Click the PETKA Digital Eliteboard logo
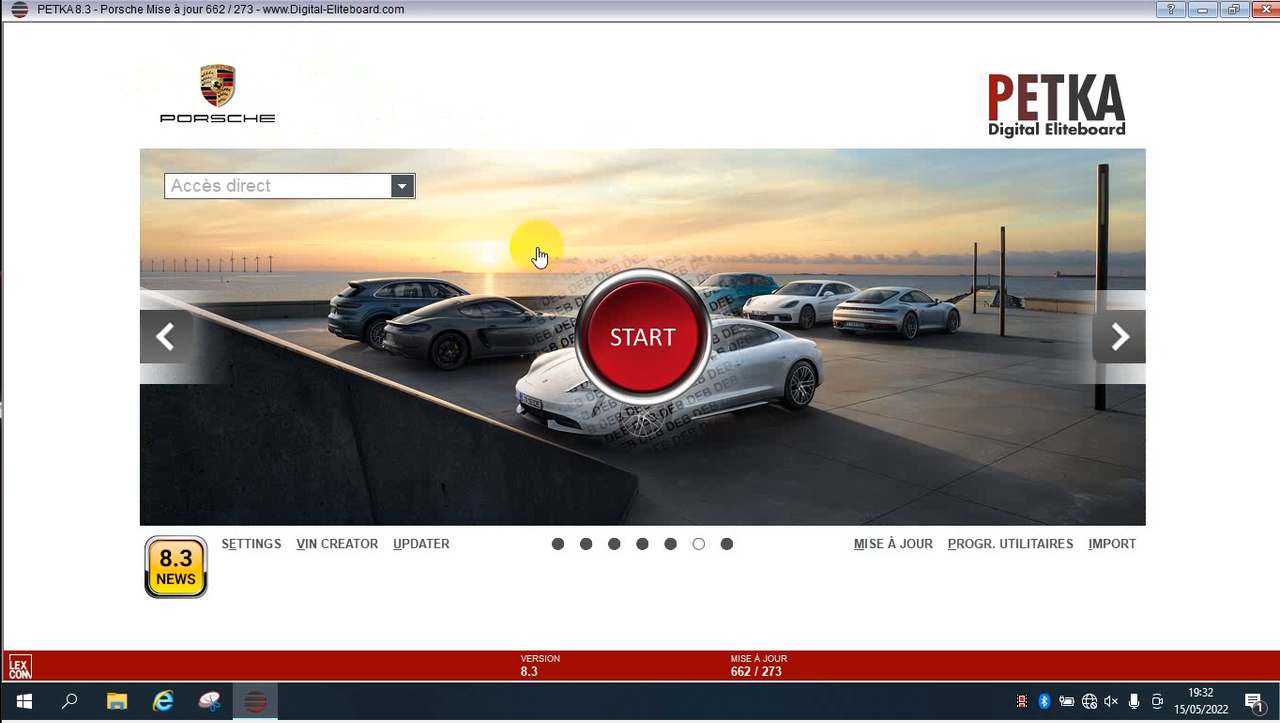The width and height of the screenshot is (1280, 723). (x=1056, y=105)
